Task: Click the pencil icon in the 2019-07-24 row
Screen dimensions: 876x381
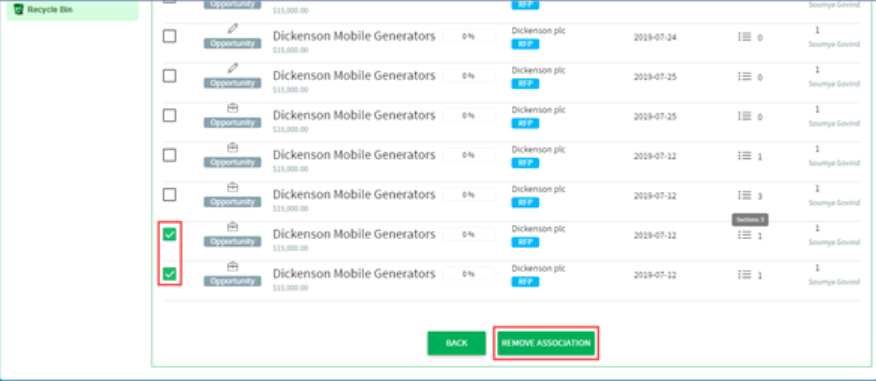Action: click(x=233, y=28)
